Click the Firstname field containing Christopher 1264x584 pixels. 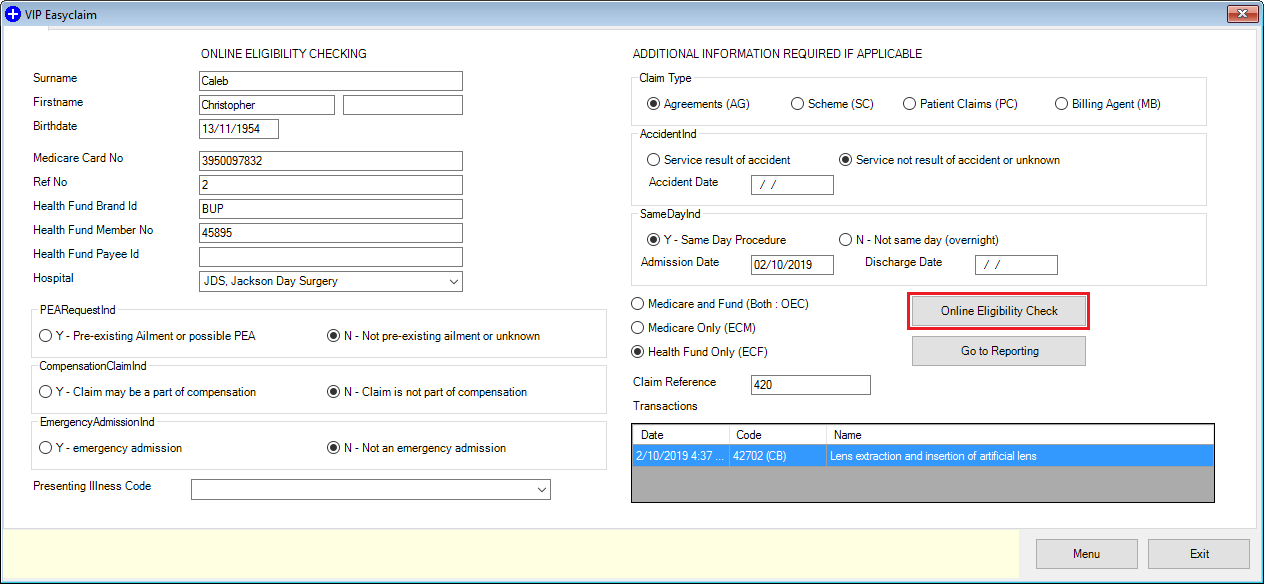click(x=267, y=105)
